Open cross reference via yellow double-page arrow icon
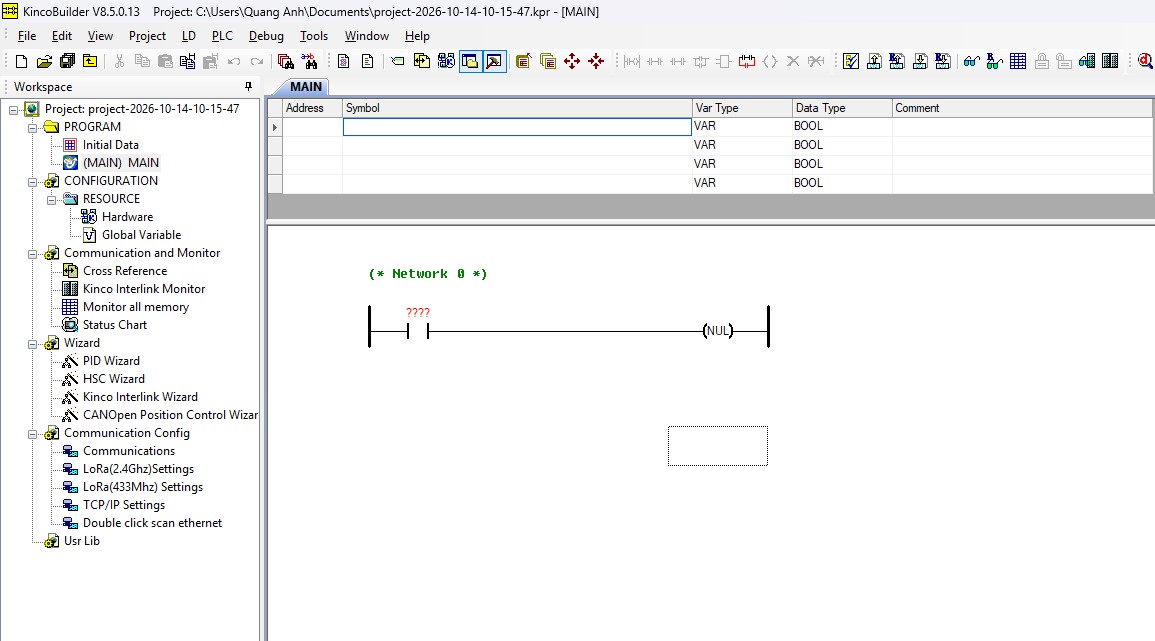 422,61
